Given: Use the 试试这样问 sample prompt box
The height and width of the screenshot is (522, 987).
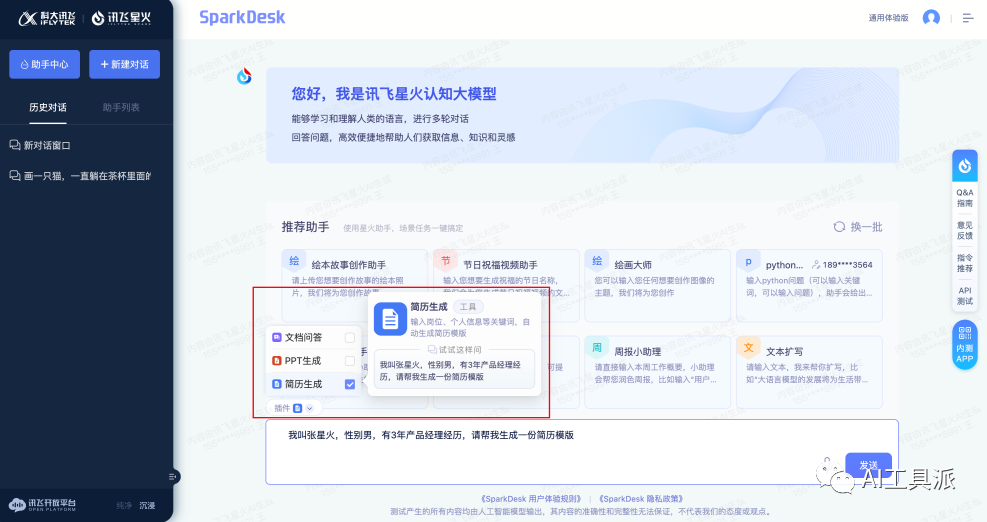Looking at the screenshot, I should 454,370.
